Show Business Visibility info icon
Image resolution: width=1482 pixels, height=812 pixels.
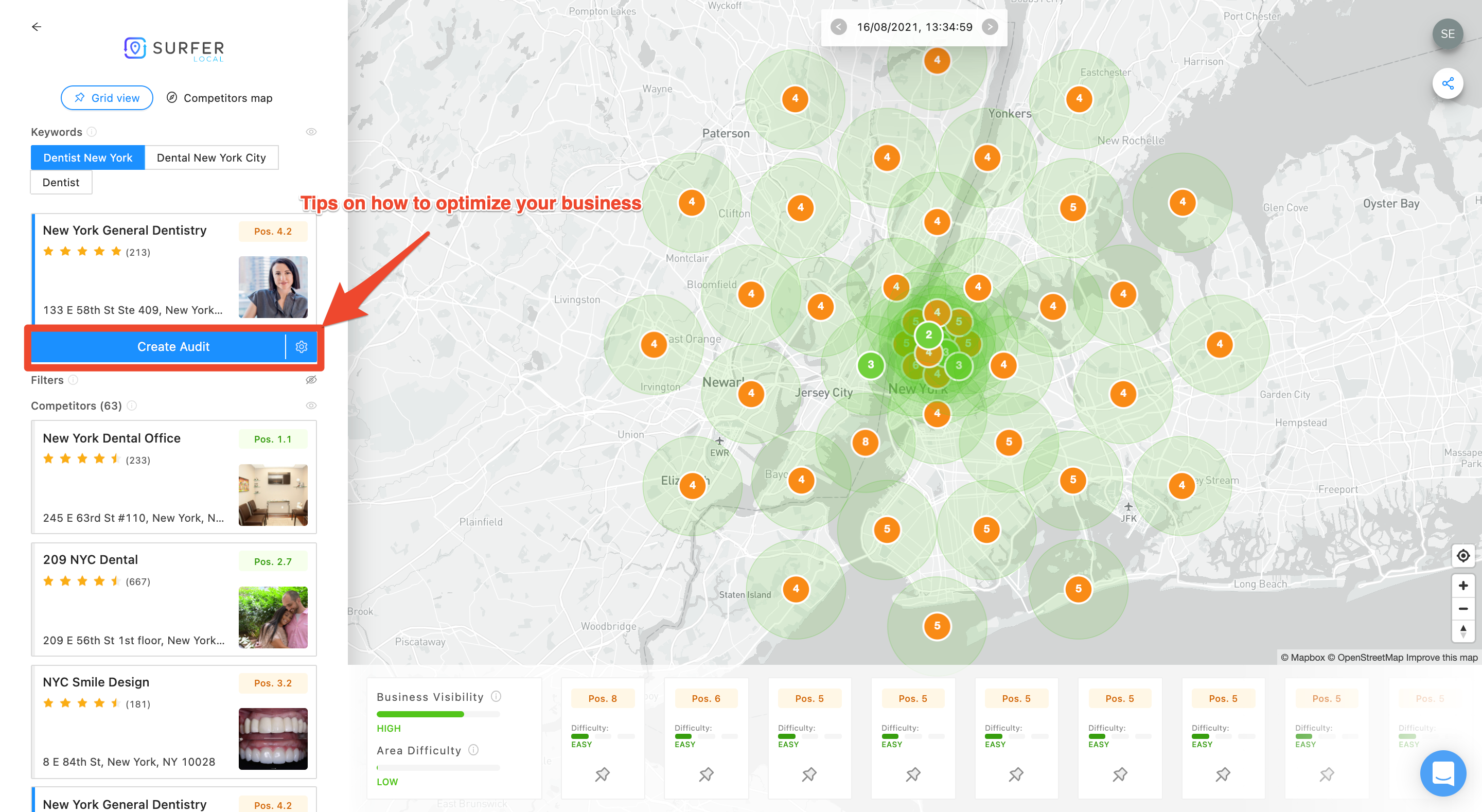(x=496, y=696)
